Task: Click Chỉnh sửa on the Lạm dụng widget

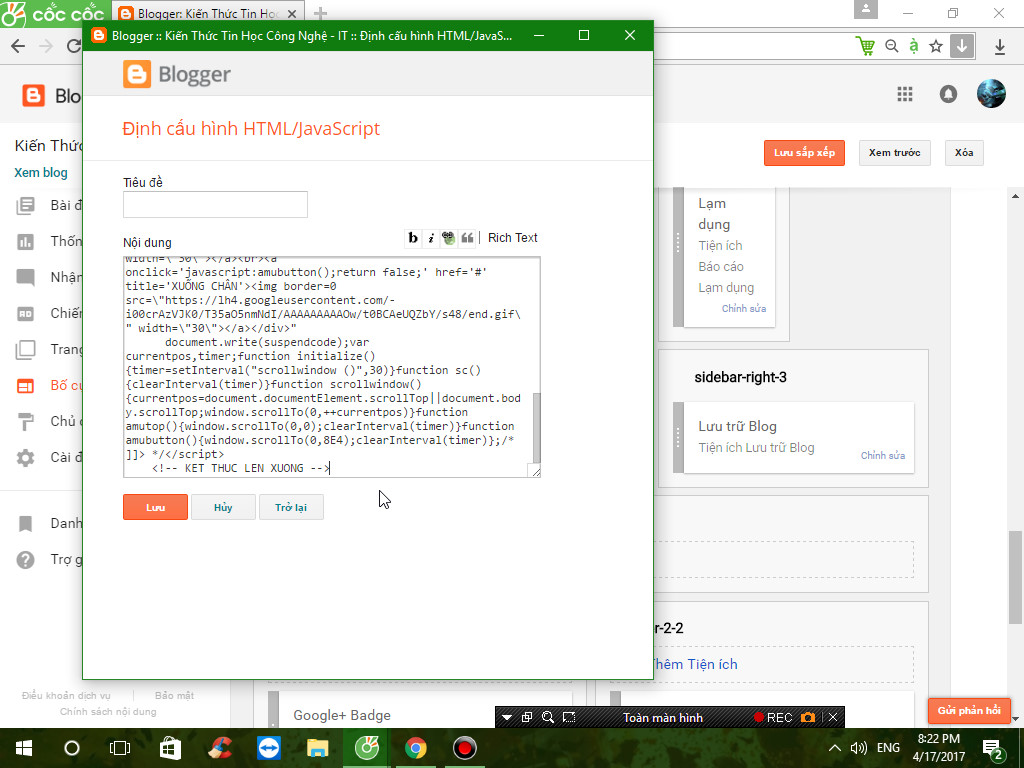Action: click(744, 308)
